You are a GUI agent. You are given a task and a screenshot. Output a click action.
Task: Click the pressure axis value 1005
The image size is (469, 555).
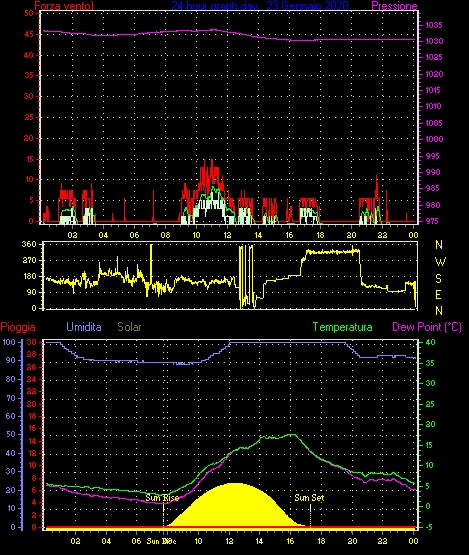(x=434, y=123)
